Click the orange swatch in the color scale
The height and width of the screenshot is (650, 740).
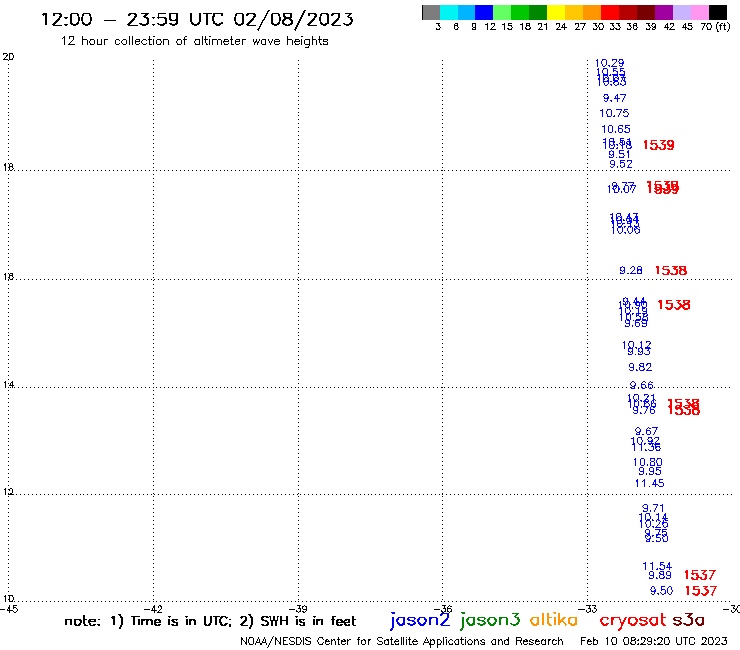click(592, 12)
